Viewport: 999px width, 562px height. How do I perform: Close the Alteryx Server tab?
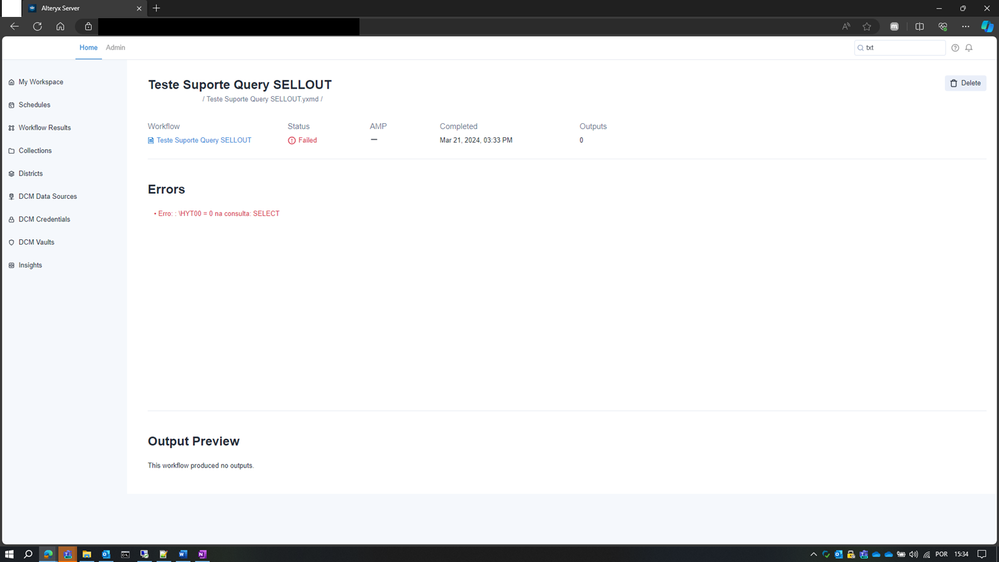139,8
